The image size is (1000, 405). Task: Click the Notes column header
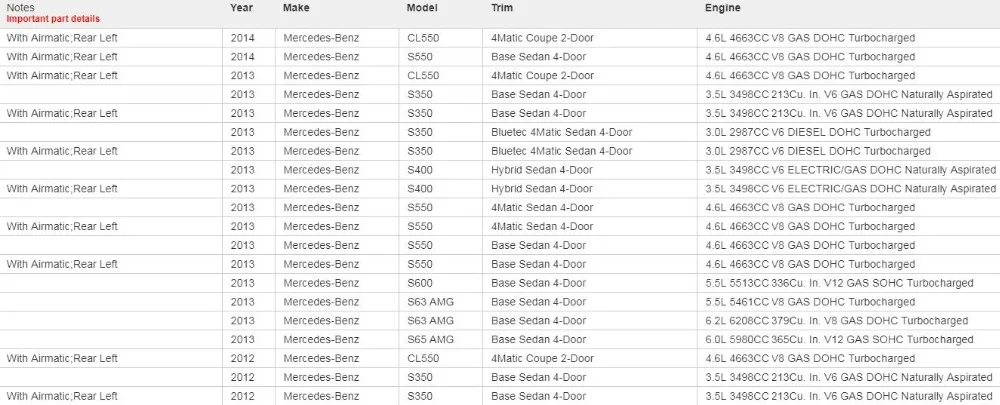[20, 8]
